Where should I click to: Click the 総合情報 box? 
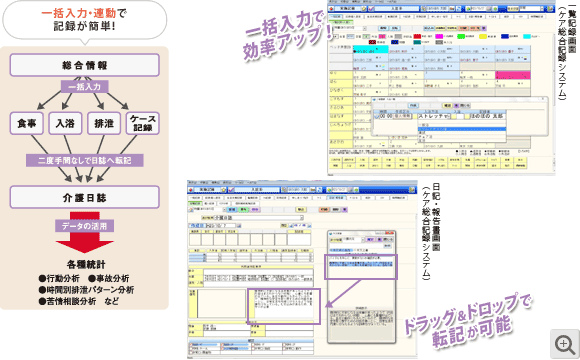(85, 65)
